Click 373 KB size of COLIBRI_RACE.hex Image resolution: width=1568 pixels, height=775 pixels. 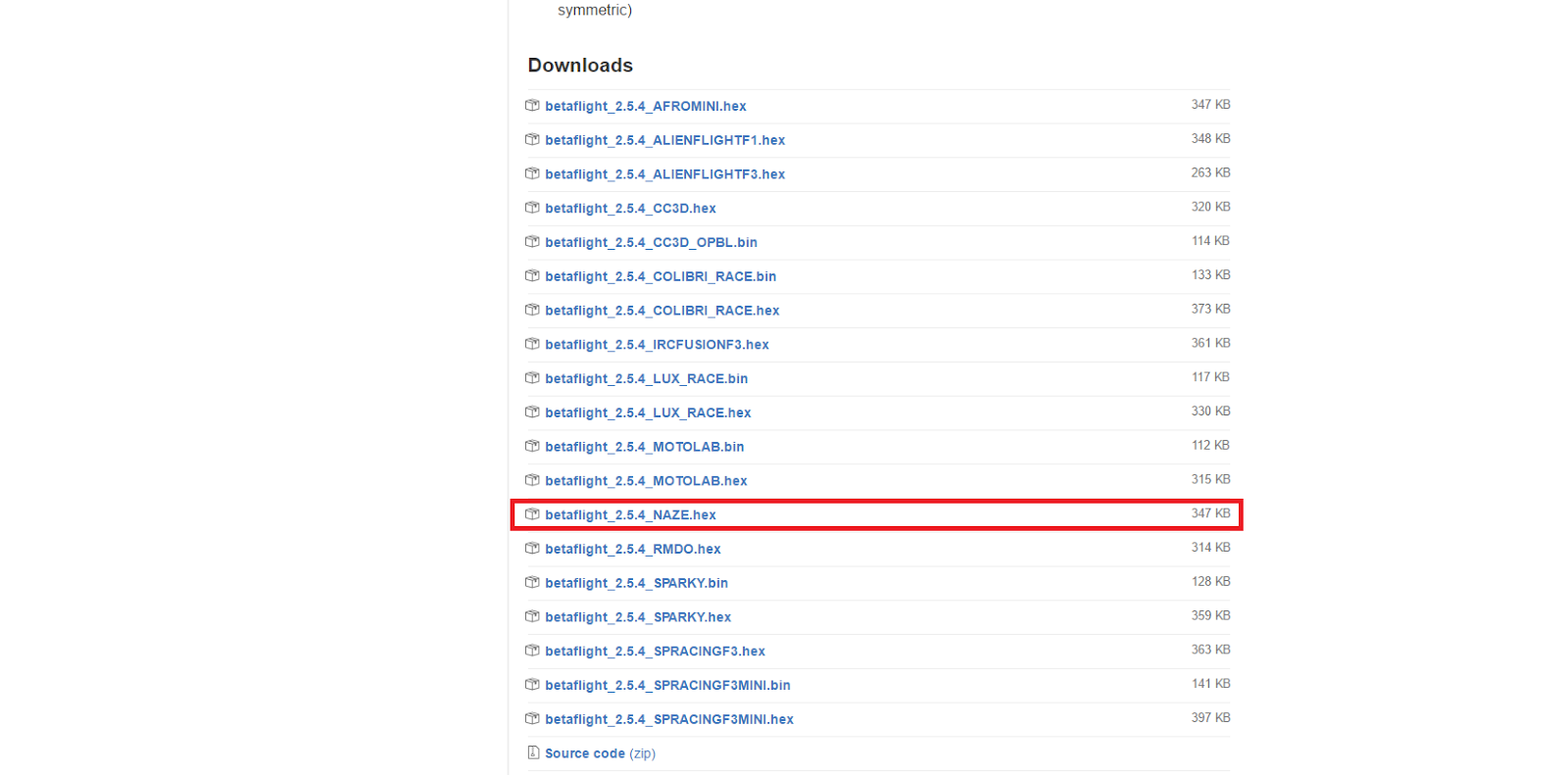pos(1210,309)
